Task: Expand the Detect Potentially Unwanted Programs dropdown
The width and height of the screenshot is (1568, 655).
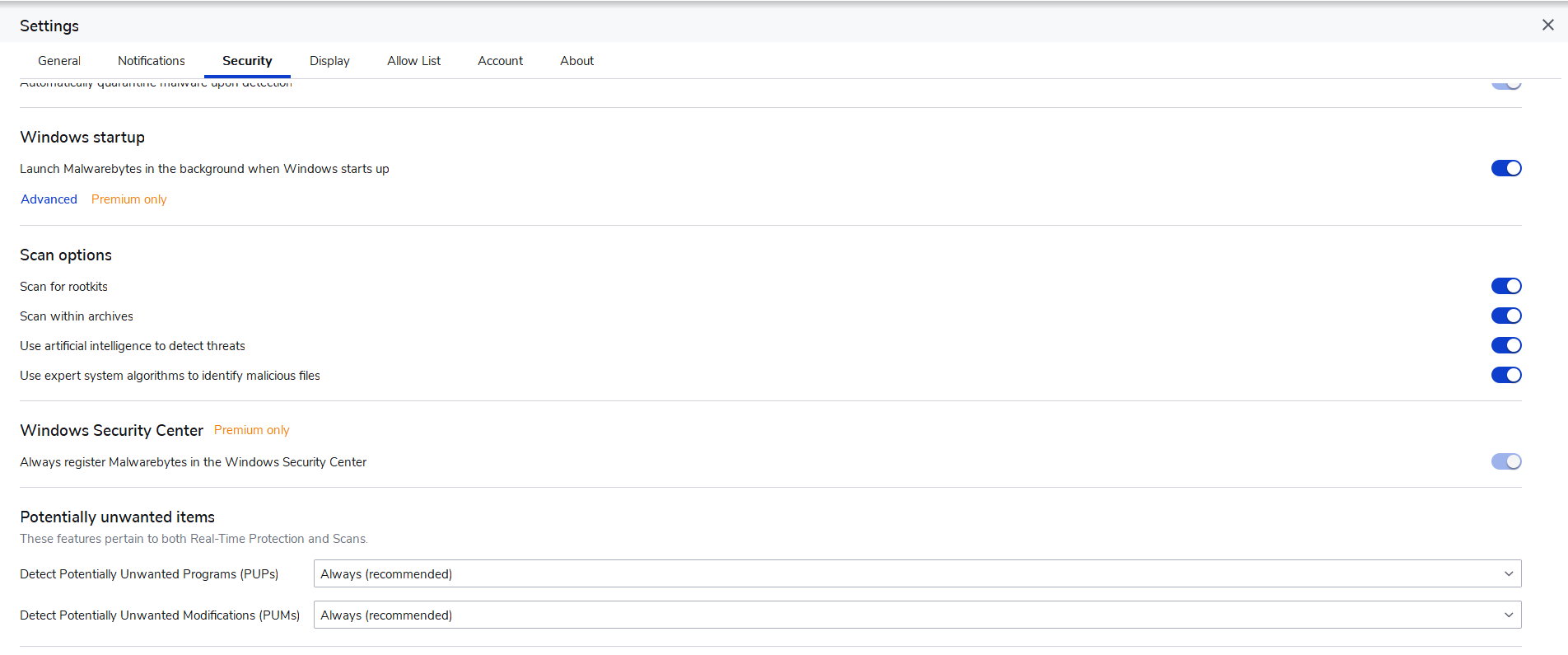Action: point(917,573)
